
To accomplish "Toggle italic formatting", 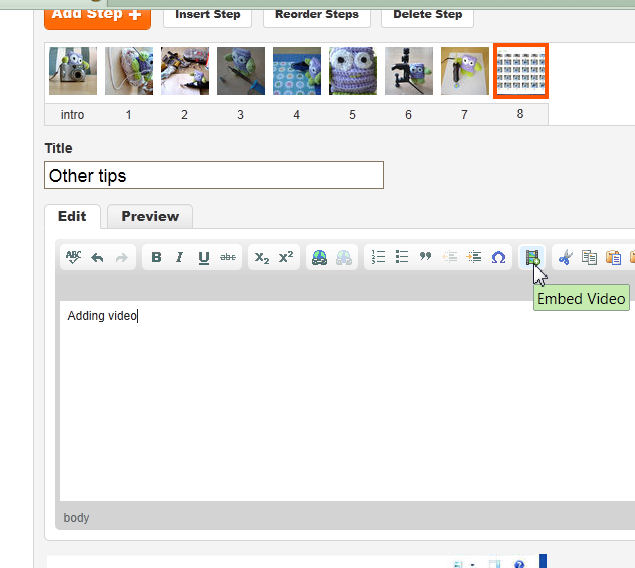I will (x=179, y=257).
